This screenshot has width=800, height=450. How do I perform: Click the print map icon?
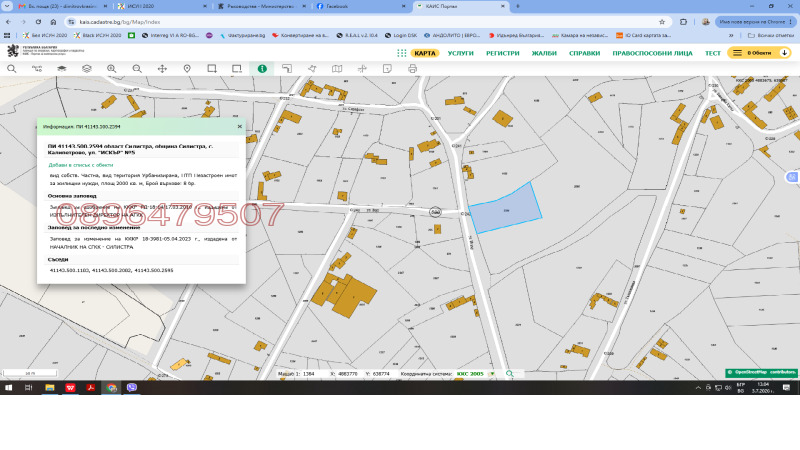tap(412, 68)
